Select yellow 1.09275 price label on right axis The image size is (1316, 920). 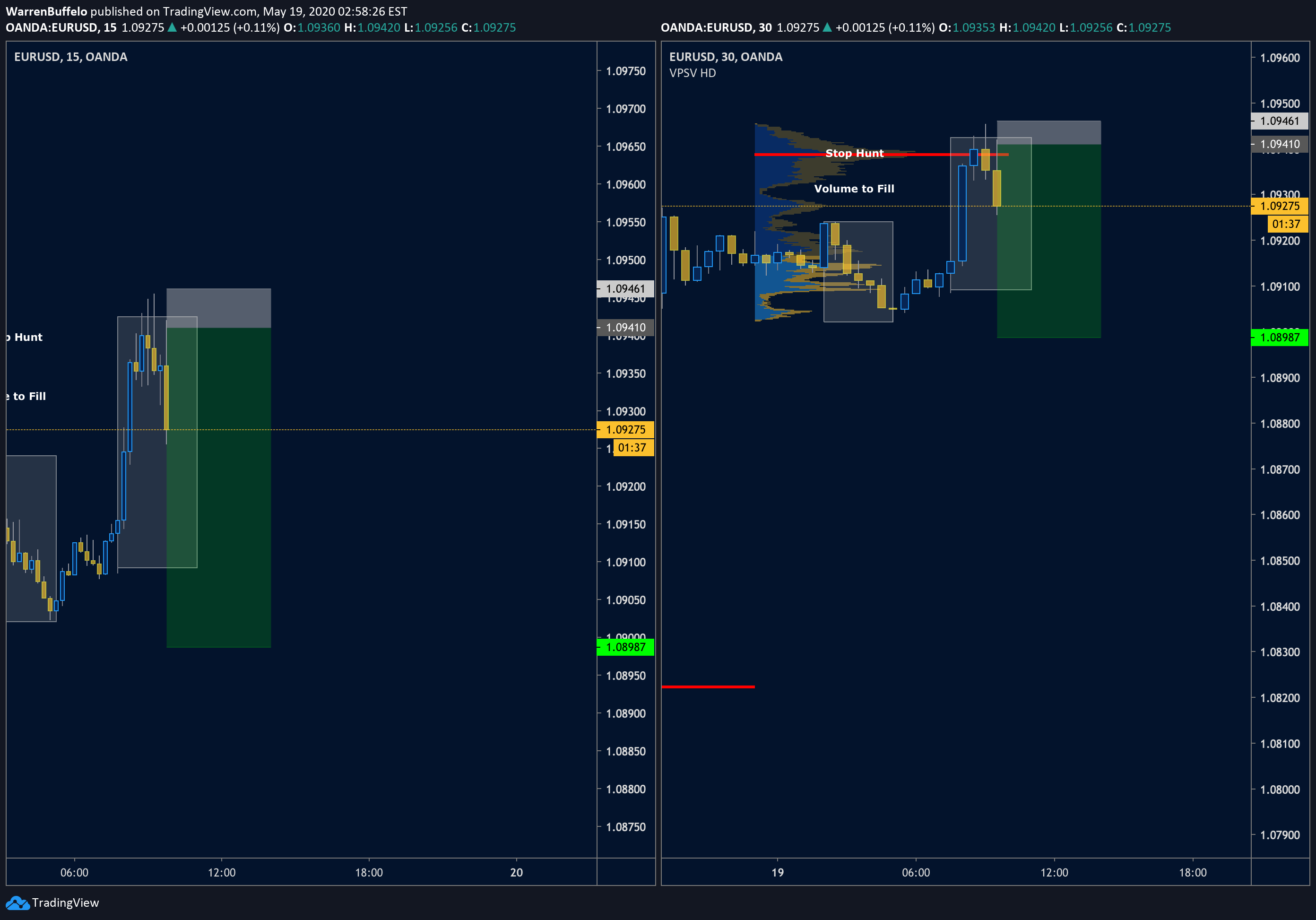(x=1279, y=206)
